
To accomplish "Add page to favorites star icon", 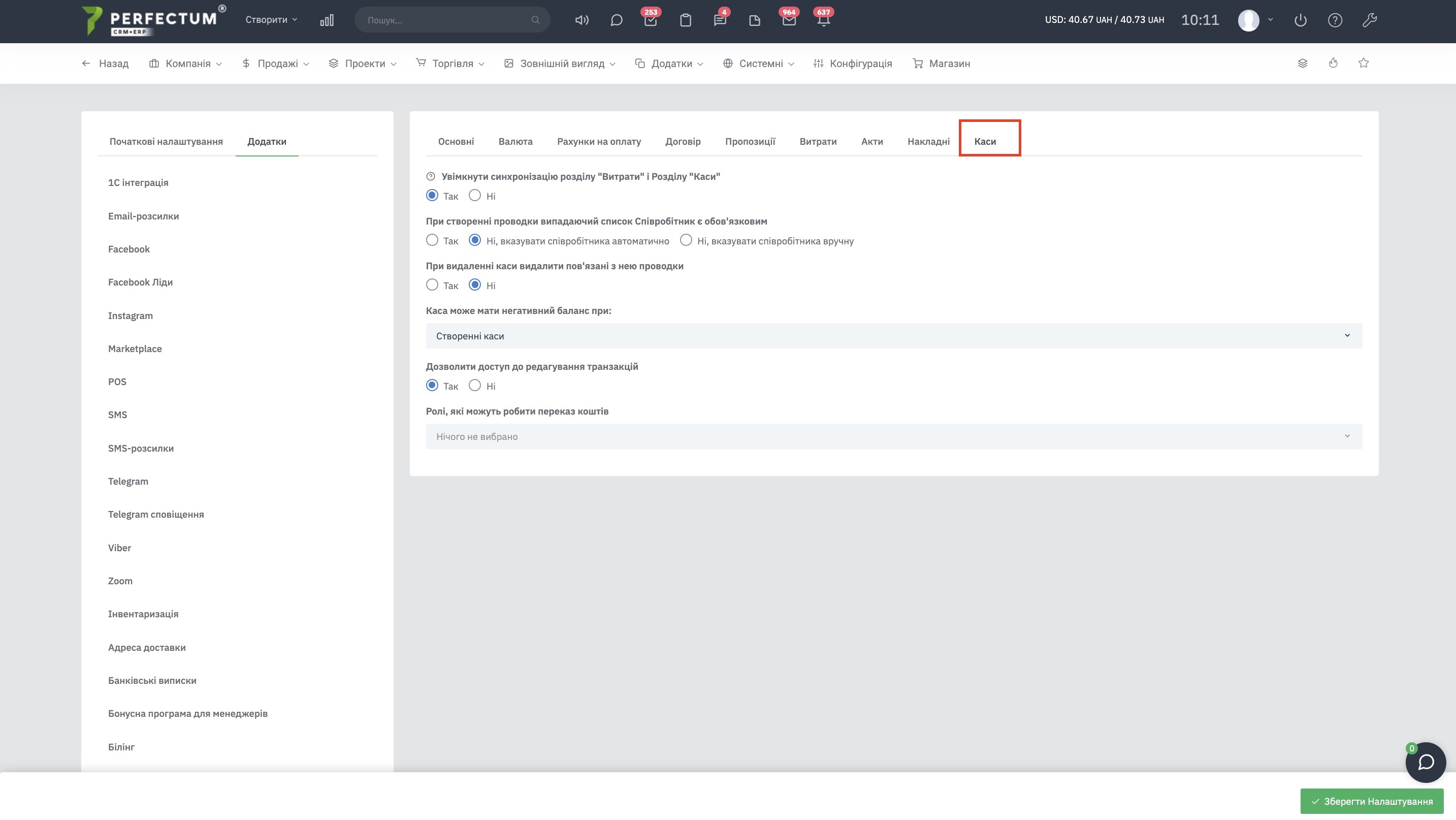I will point(1363,63).
